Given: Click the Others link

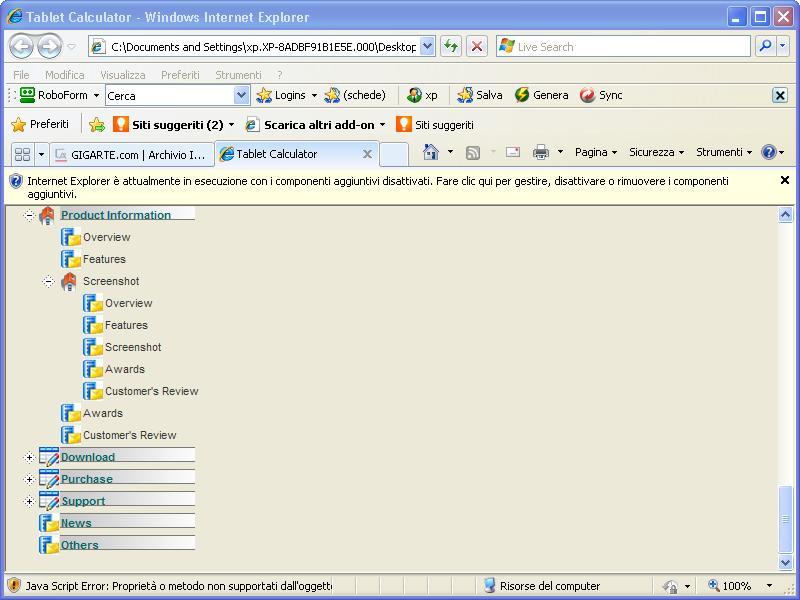Looking at the screenshot, I should point(80,544).
